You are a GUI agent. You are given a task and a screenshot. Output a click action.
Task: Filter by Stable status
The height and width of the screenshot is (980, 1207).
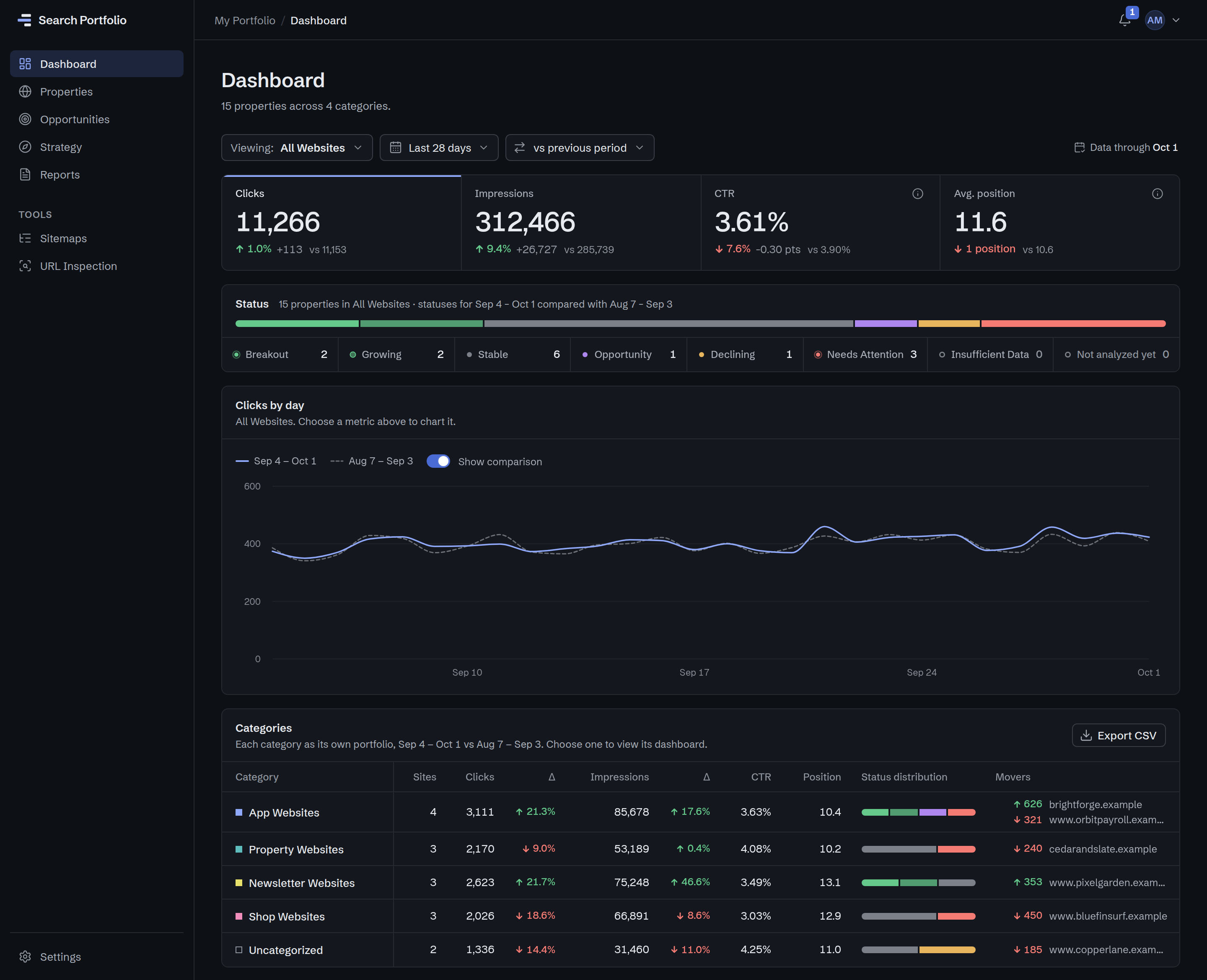[513, 355]
